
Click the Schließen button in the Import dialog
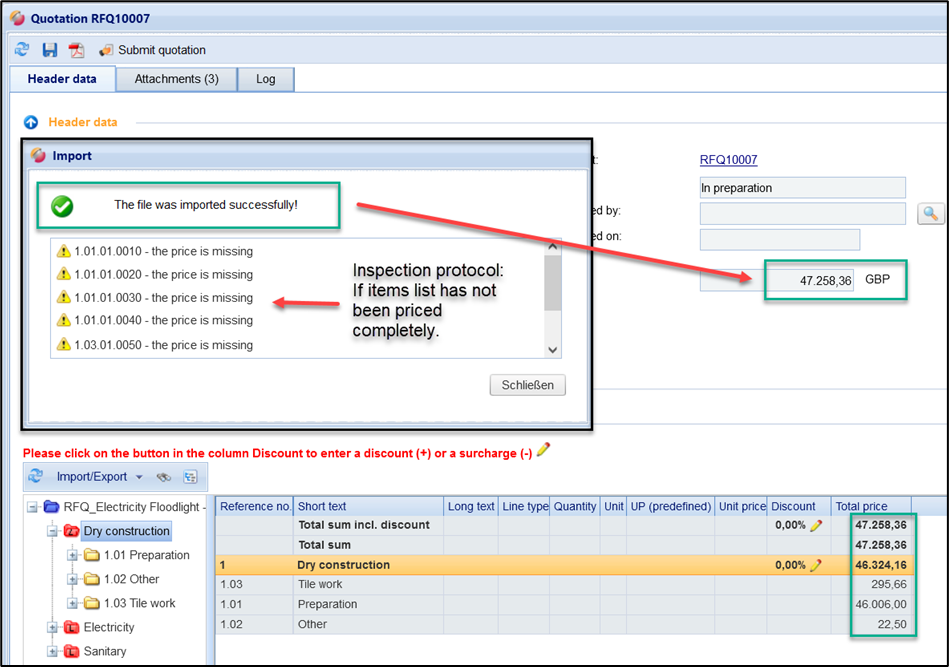tap(528, 385)
